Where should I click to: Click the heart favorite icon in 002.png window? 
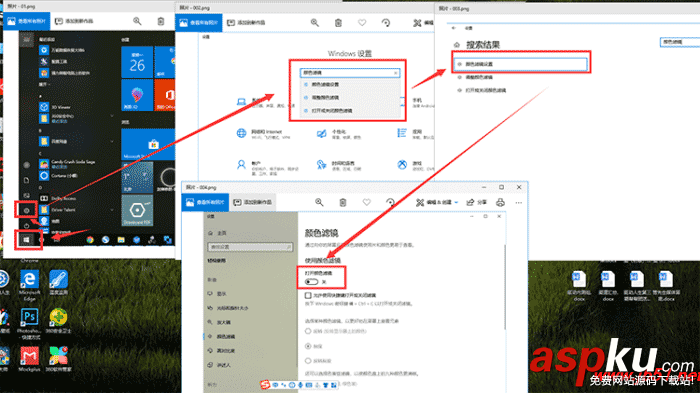(362, 23)
